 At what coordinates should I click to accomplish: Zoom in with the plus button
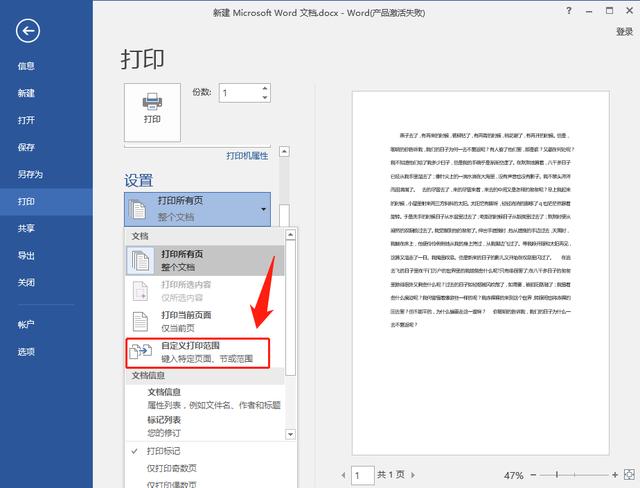click(615, 475)
